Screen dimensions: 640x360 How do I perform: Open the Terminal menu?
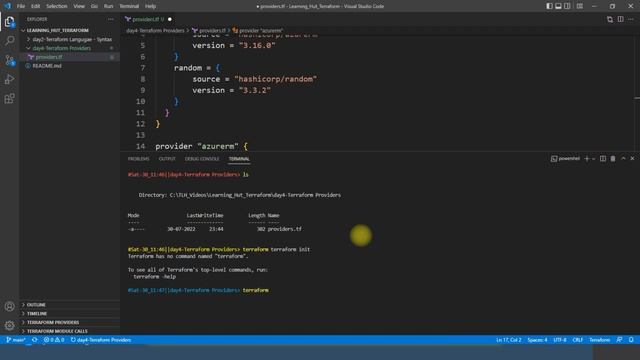(129, 6)
